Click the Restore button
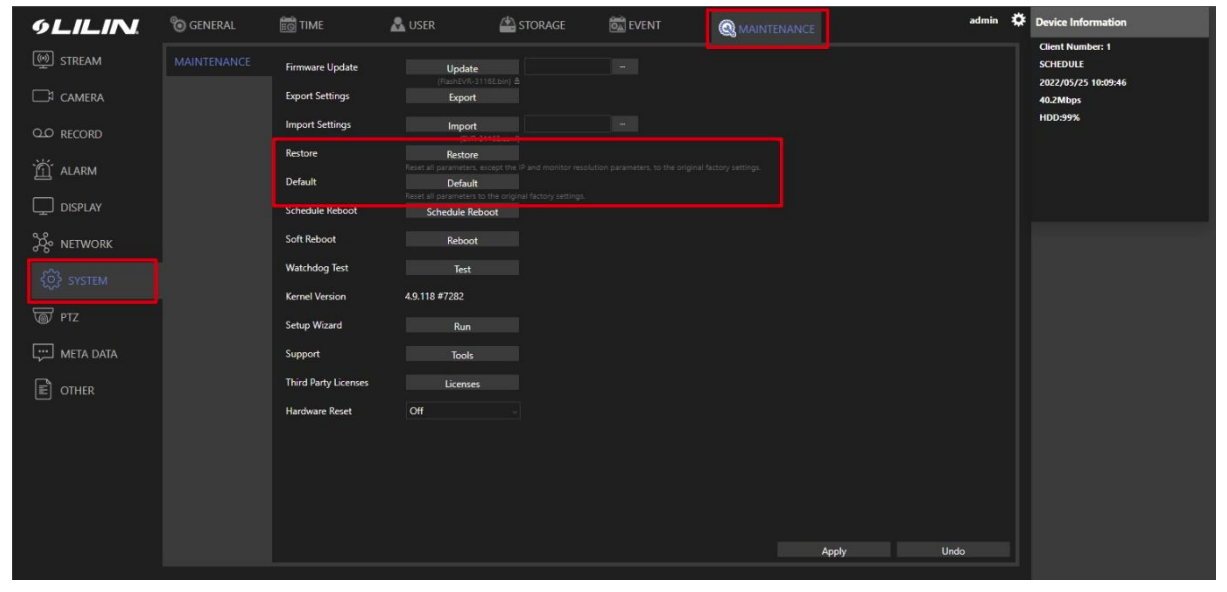Viewport: 1227px width, 592px height. click(462, 154)
